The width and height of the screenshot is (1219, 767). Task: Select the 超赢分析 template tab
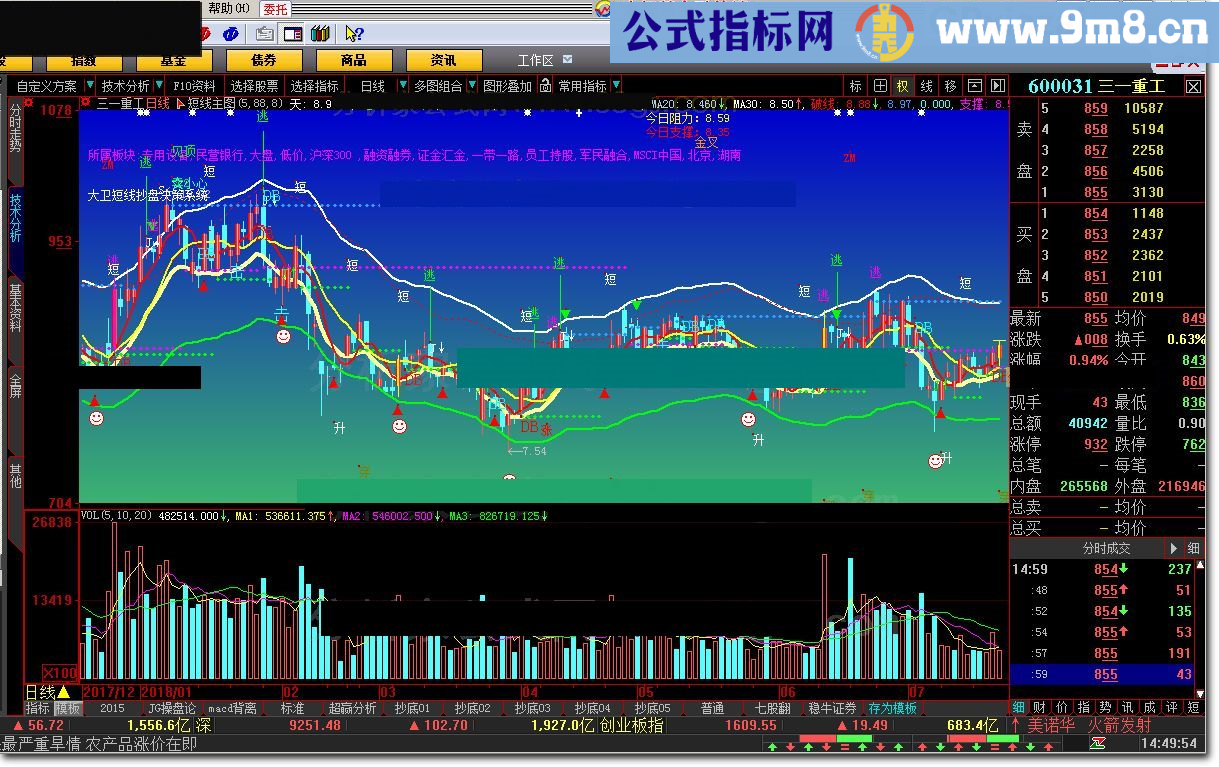point(353,709)
